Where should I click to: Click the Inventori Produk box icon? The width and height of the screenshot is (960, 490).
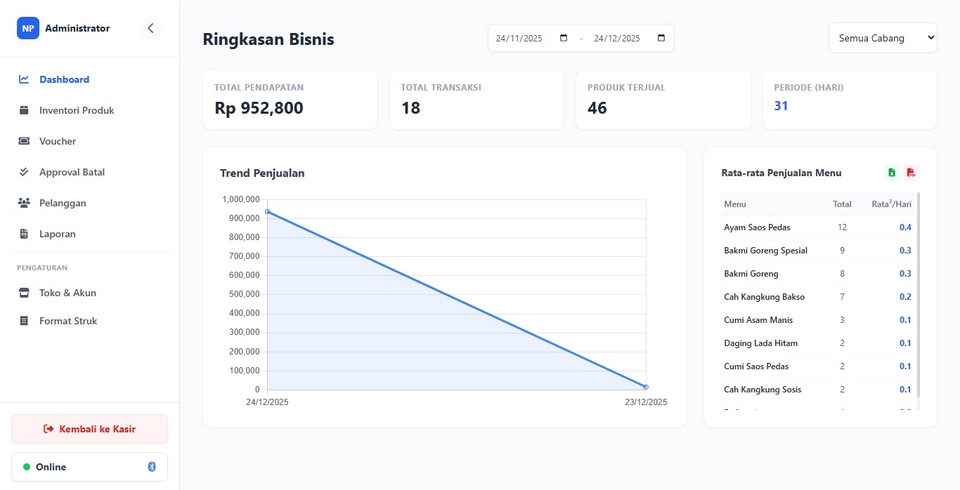point(24,110)
